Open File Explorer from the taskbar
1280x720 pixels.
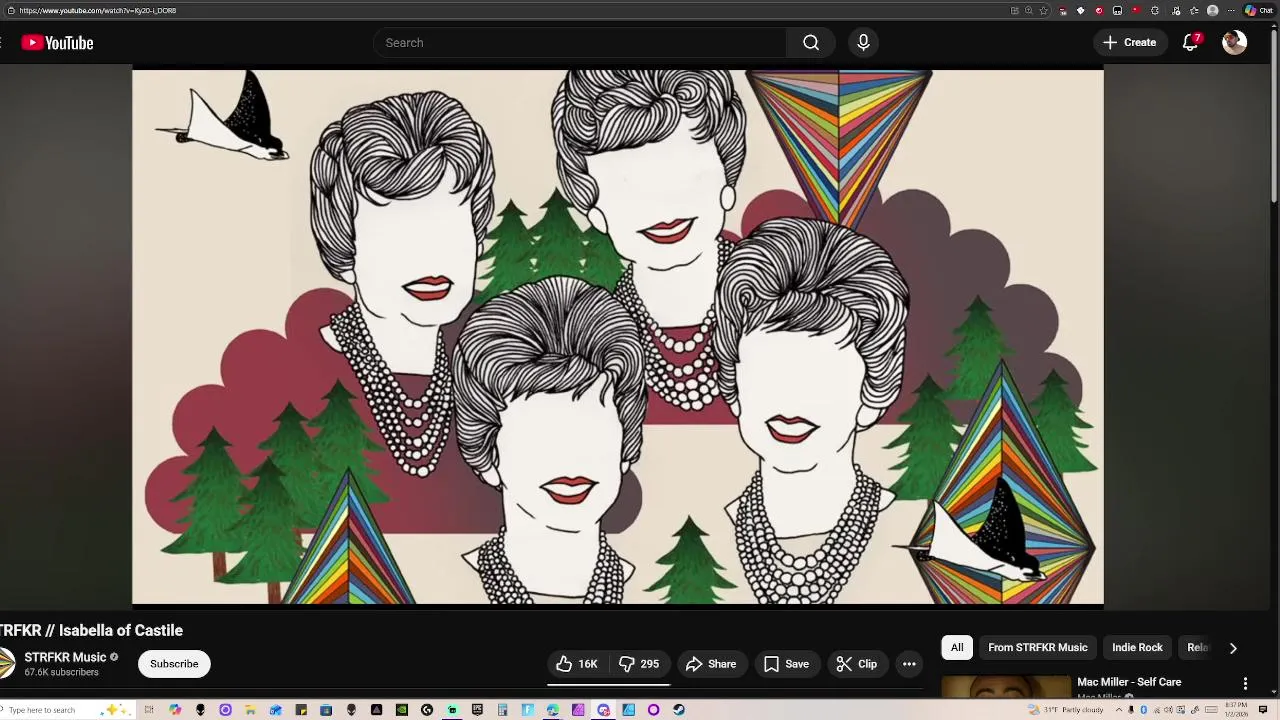tap(250, 710)
